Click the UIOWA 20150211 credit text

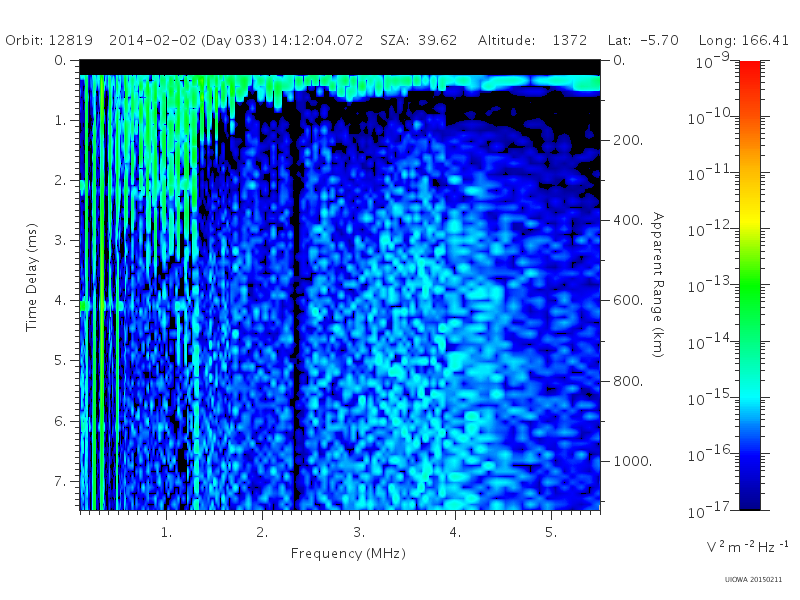click(753, 579)
